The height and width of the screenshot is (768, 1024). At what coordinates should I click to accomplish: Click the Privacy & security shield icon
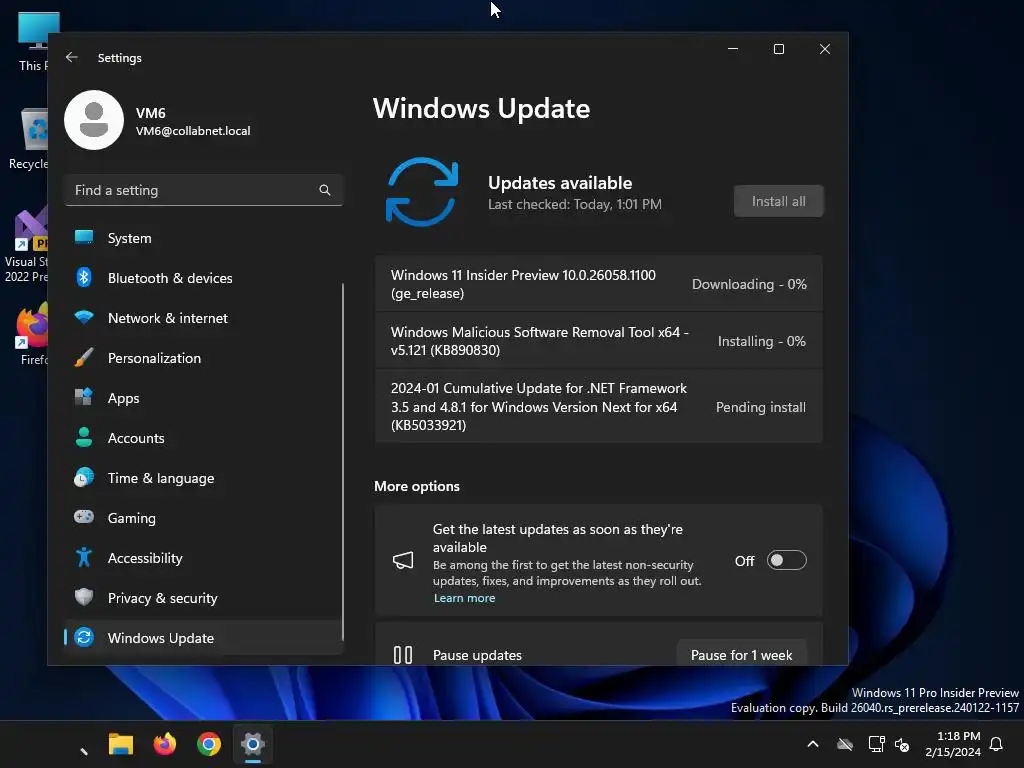pos(84,597)
